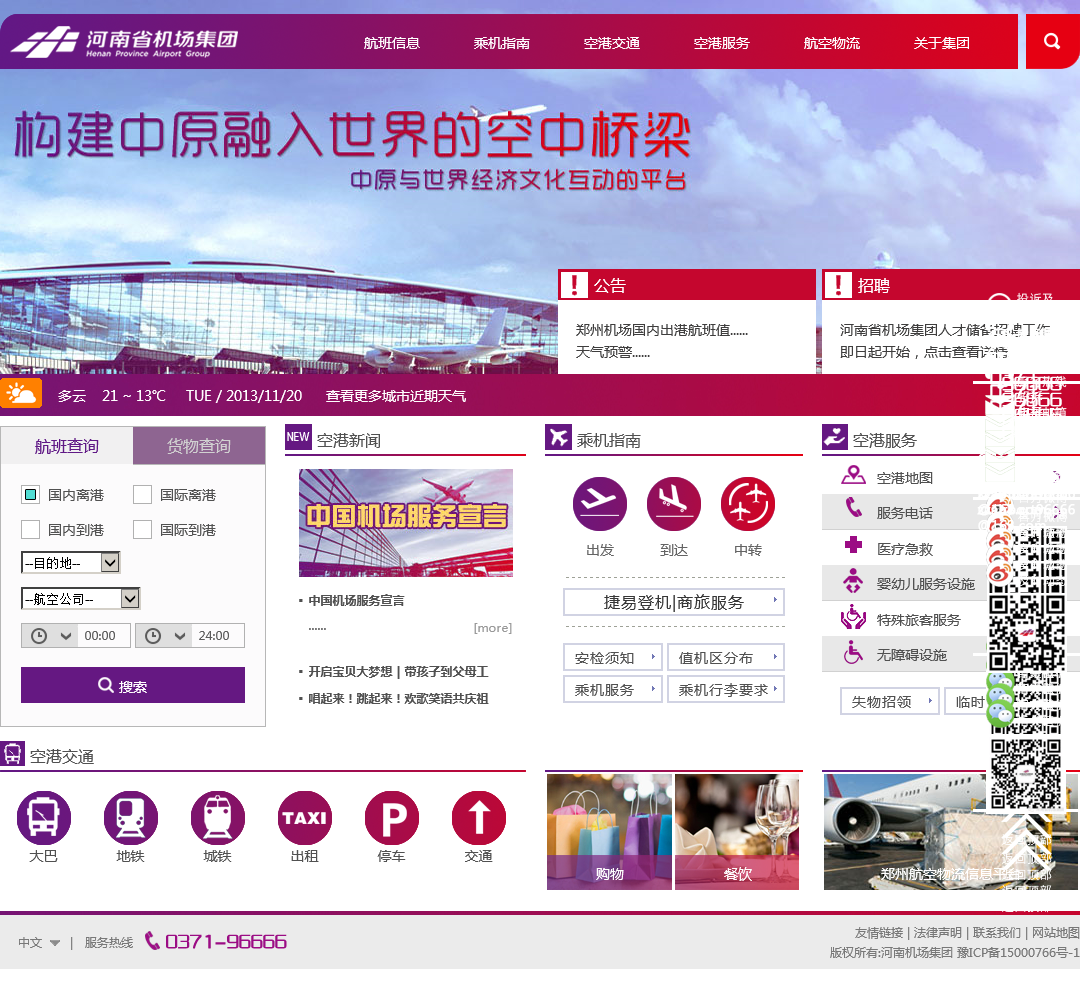The width and height of the screenshot is (1080, 982).
Task: Switch to the 航班查询 tab
Action: coord(67,446)
